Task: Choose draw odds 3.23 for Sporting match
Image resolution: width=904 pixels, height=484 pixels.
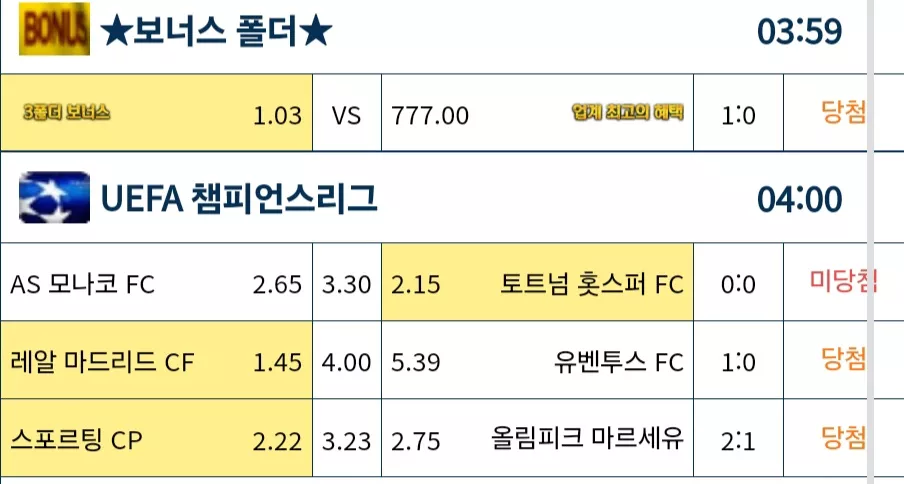Action: point(346,438)
